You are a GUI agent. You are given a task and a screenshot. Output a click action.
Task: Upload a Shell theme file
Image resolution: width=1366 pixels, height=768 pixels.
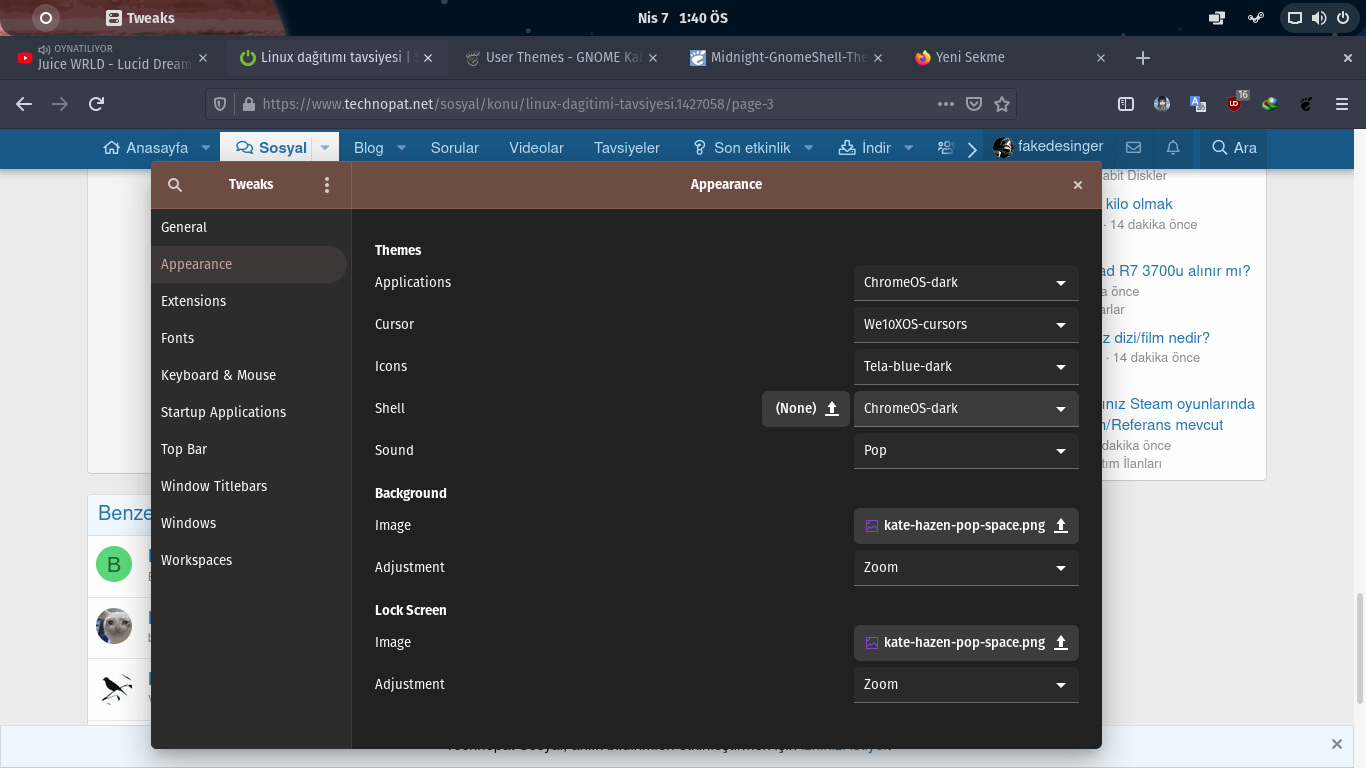tap(806, 408)
